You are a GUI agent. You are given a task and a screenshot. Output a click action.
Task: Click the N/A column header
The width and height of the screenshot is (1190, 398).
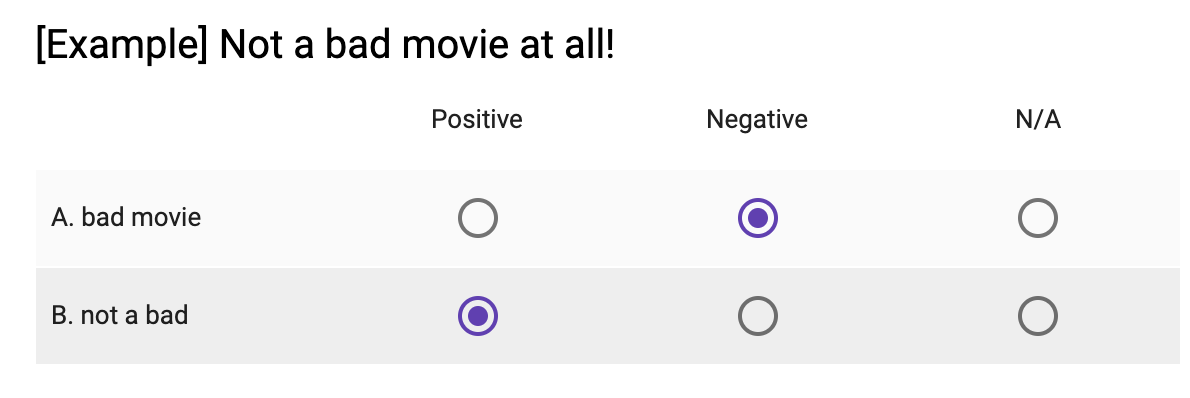point(1037,119)
